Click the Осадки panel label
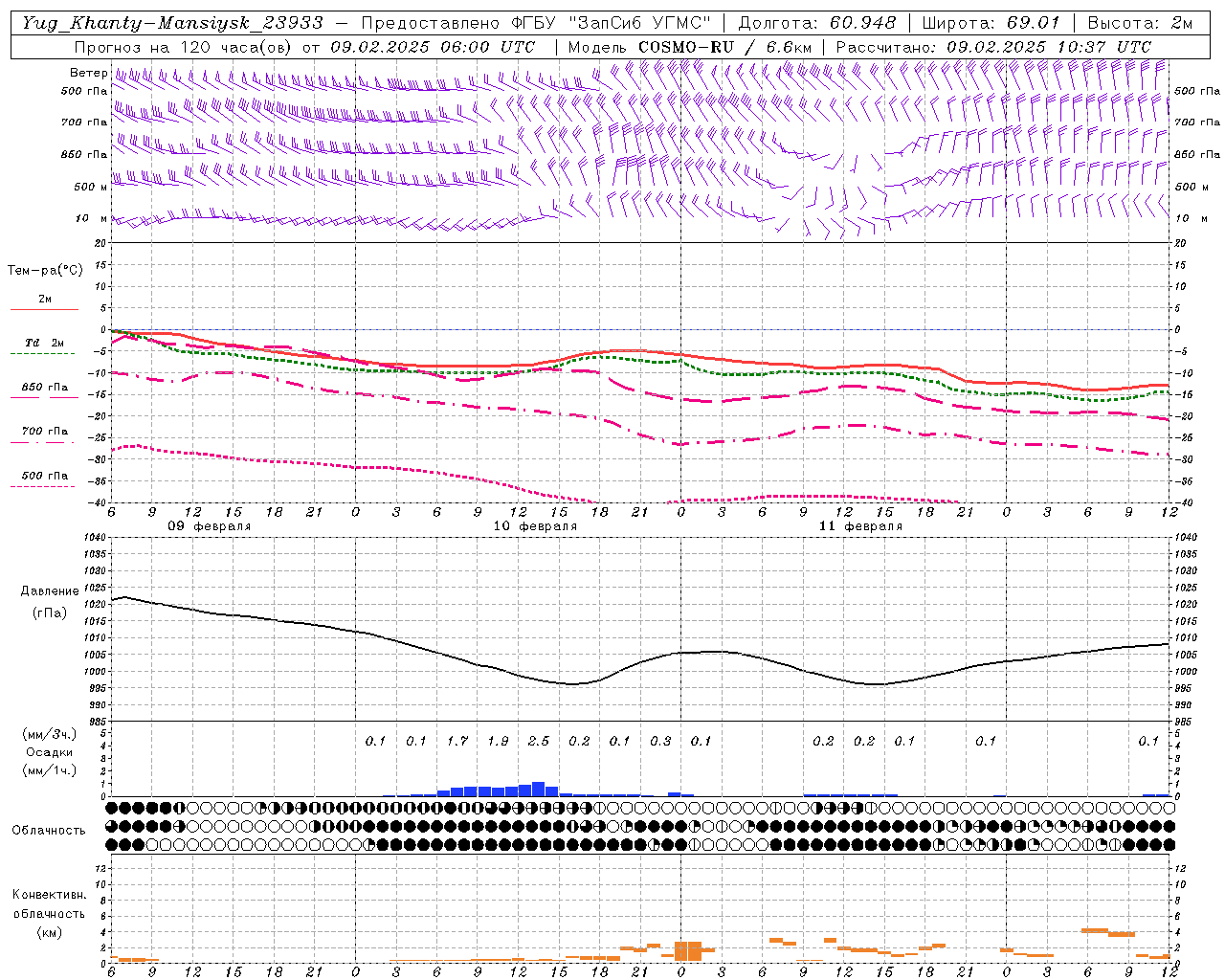The width and height of the screenshot is (1225, 980). point(49,752)
